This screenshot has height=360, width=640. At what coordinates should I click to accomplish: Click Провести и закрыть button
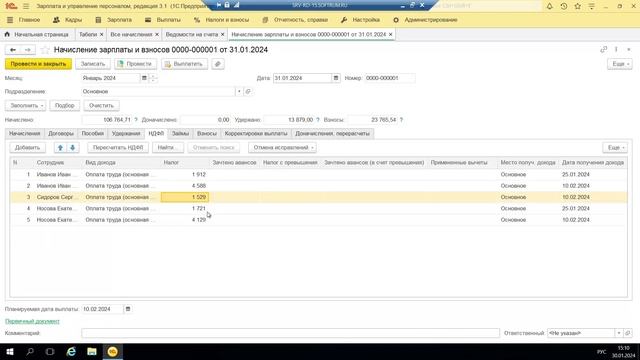[38, 64]
